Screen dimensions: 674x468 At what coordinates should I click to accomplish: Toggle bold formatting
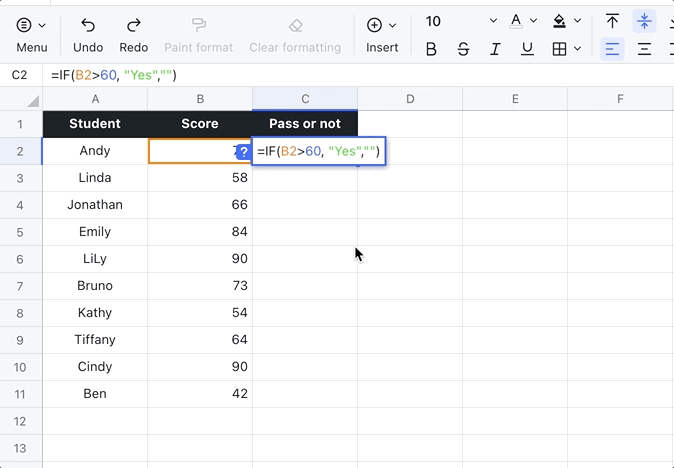(431, 49)
